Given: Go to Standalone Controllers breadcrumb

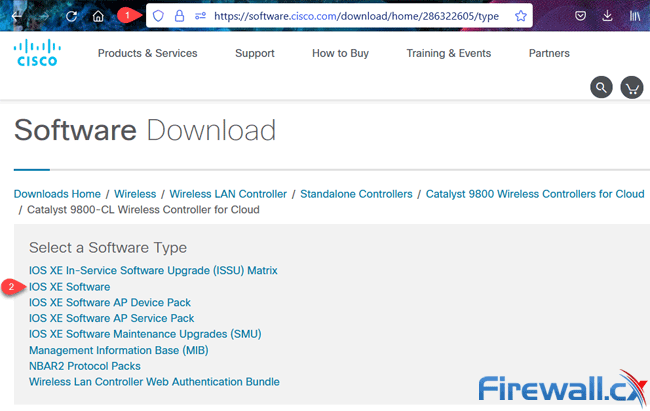Looking at the screenshot, I should (x=356, y=194).
